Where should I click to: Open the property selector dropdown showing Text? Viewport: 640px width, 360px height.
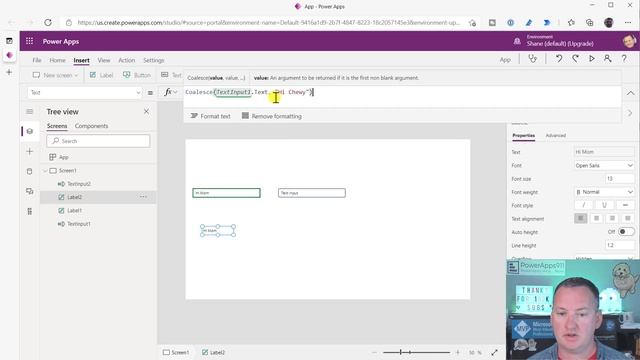point(85,93)
